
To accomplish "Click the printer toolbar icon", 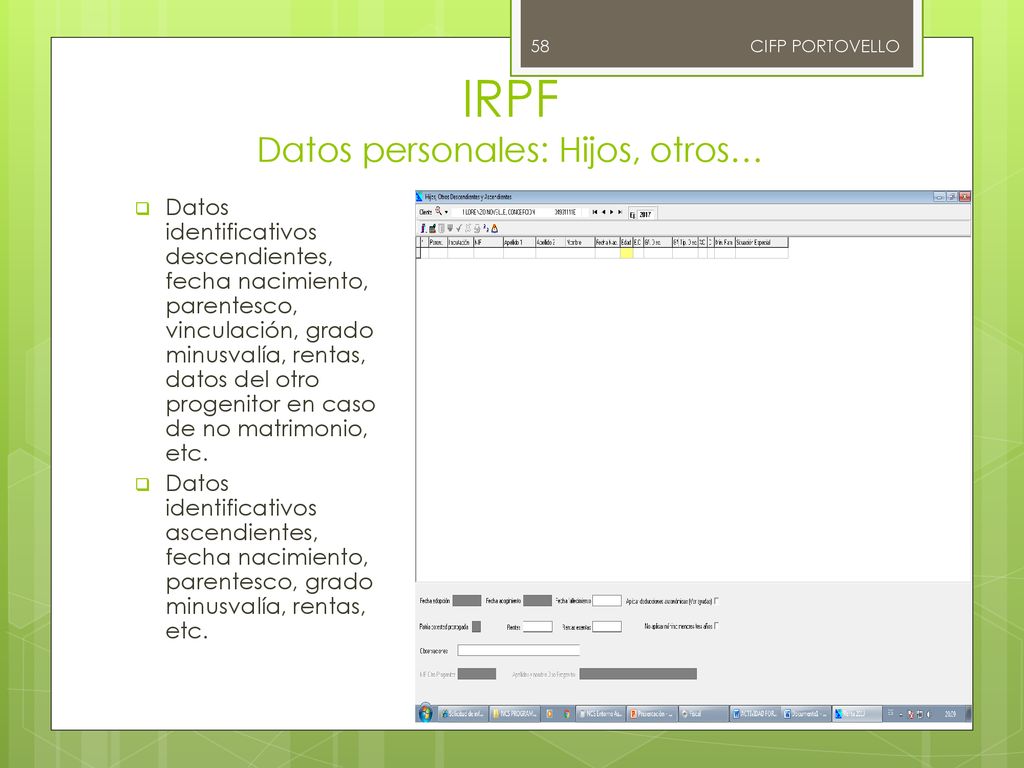I will click(477, 229).
